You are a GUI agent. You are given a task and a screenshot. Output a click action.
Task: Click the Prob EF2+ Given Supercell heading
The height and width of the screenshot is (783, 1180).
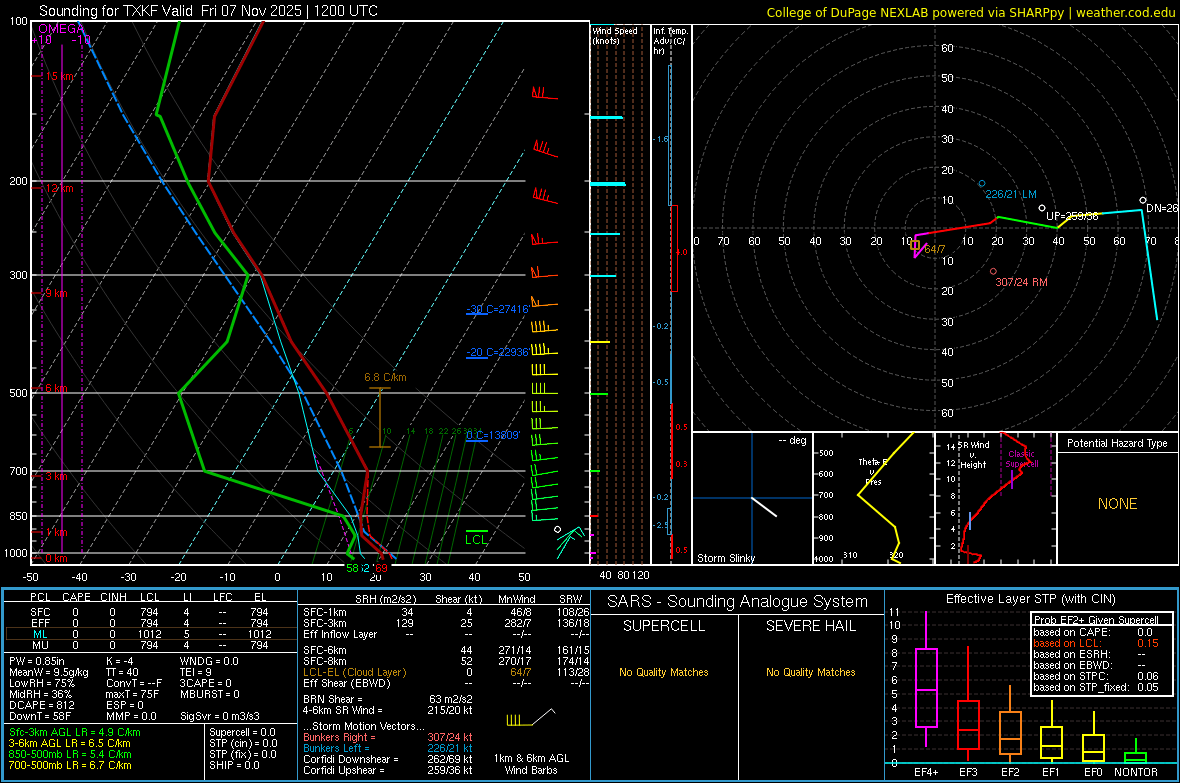[1096, 620]
